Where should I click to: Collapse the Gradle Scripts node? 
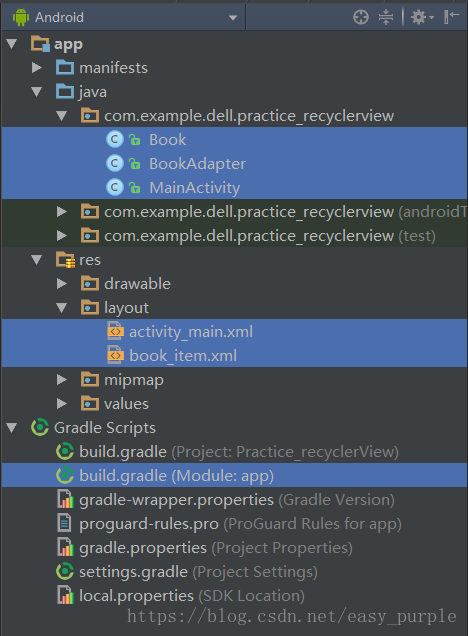coord(12,428)
